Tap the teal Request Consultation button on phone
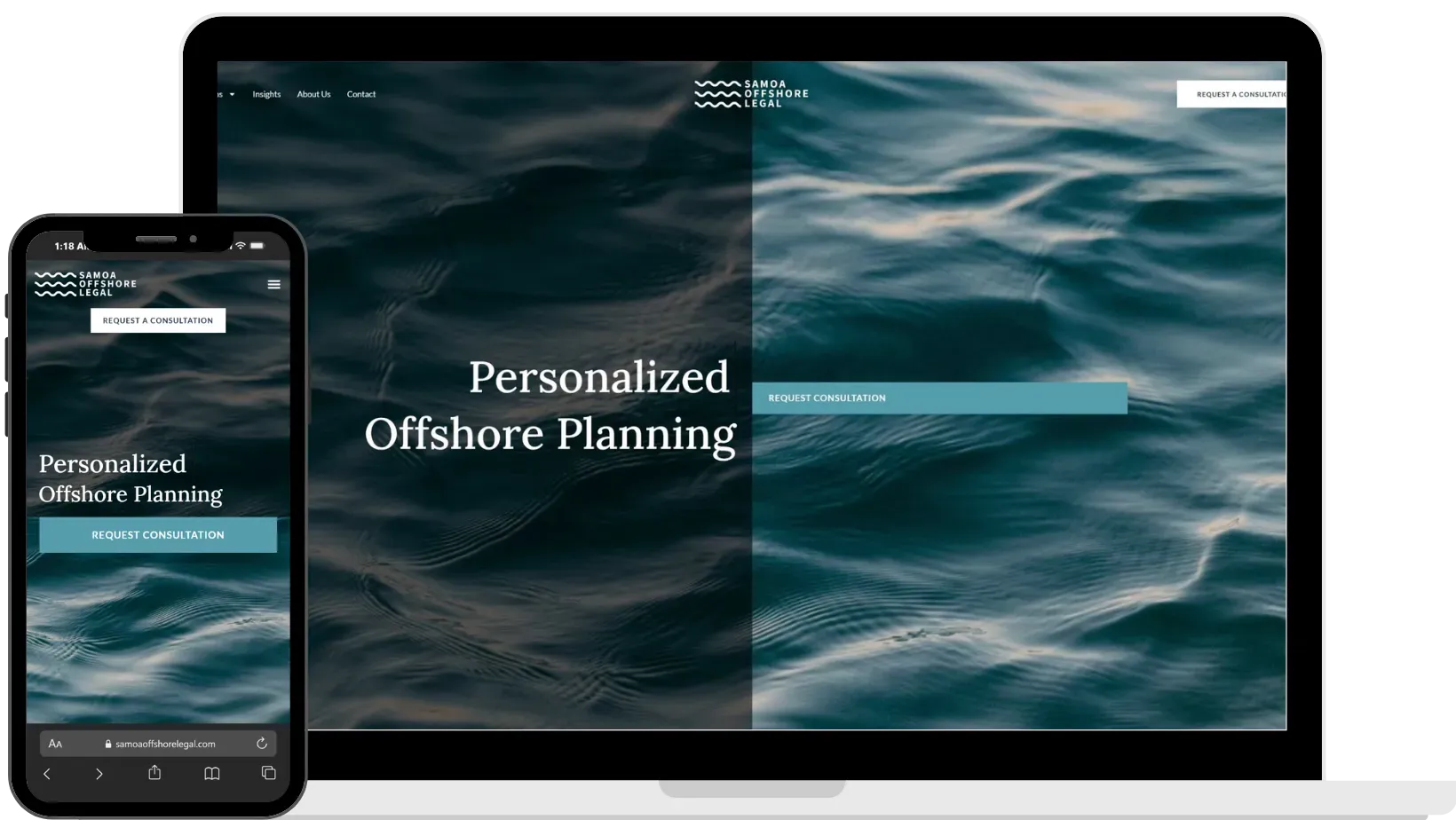The height and width of the screenshot is (820, 1456). 158,535
